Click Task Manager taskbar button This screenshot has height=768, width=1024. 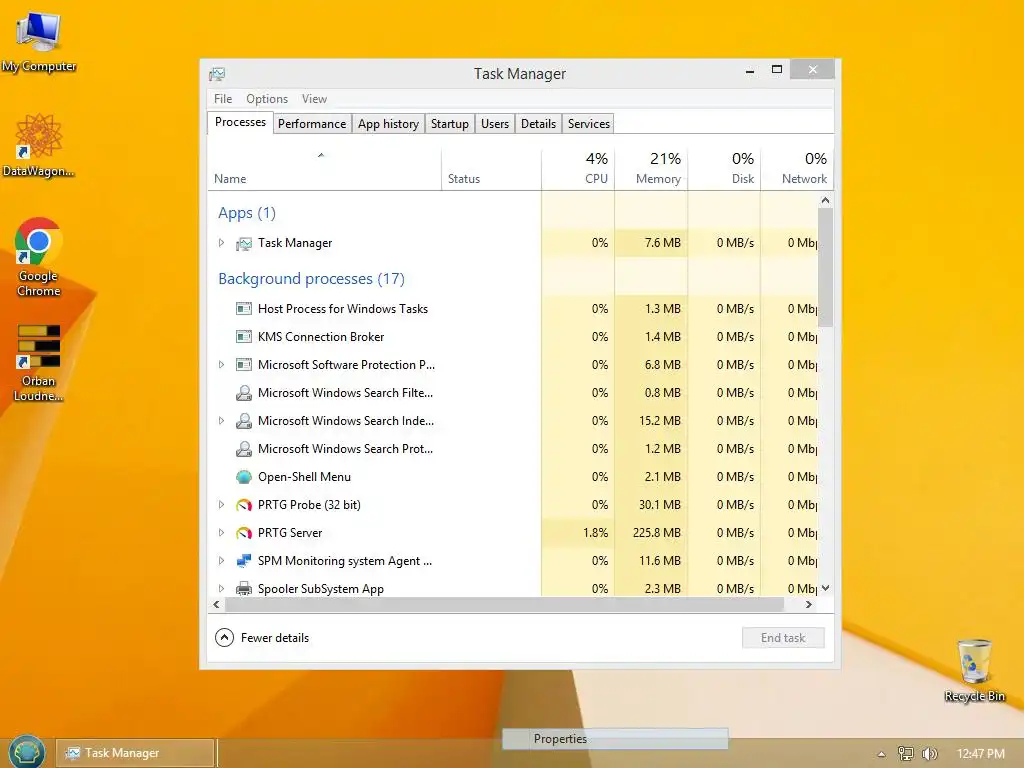135,753
